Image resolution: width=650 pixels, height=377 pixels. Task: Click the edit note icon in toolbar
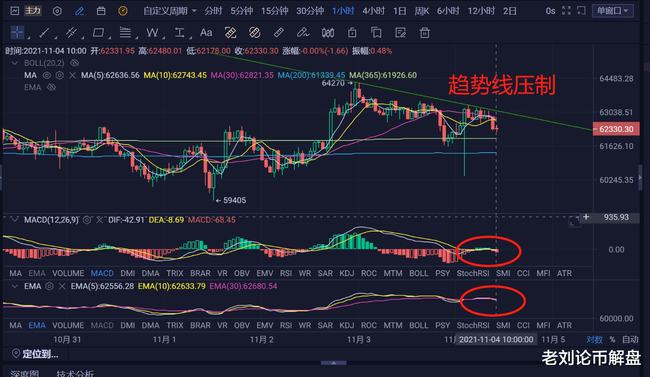click(x=400, y=32)
